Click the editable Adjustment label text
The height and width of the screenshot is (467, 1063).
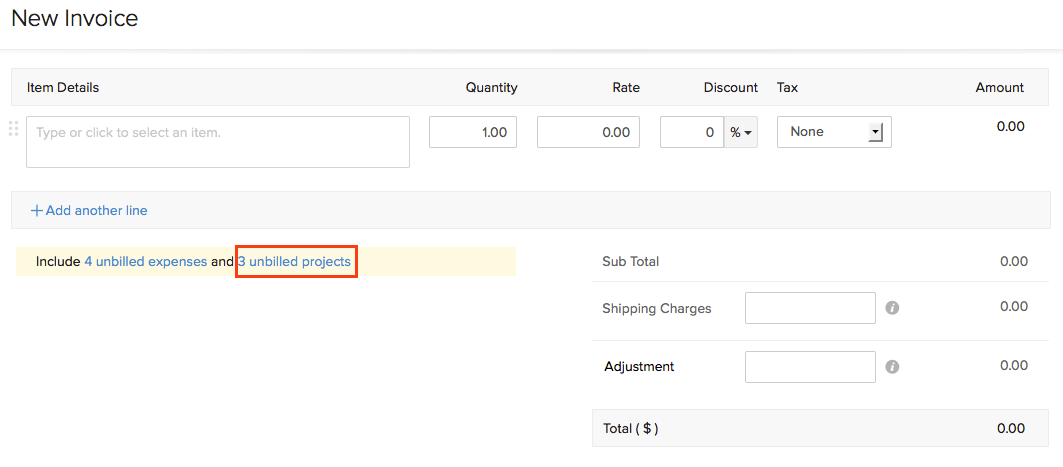tap(639, 367)
